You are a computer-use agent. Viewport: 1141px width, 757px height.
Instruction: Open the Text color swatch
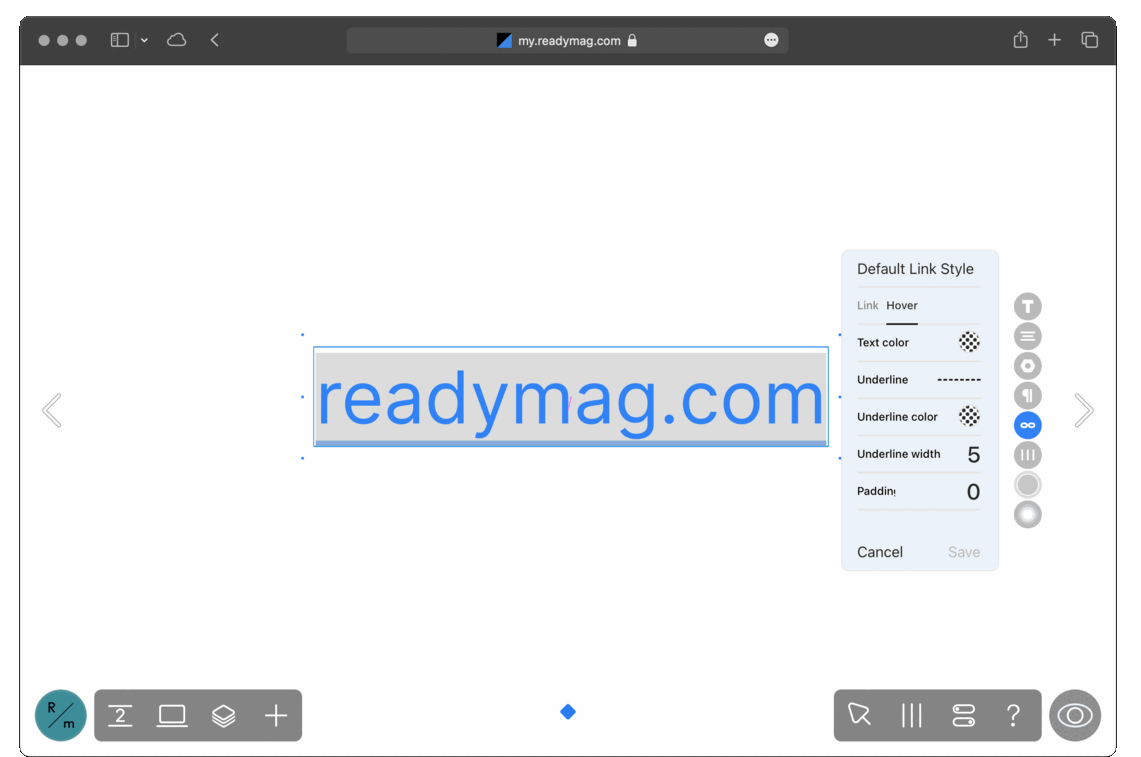coord(969,341)
